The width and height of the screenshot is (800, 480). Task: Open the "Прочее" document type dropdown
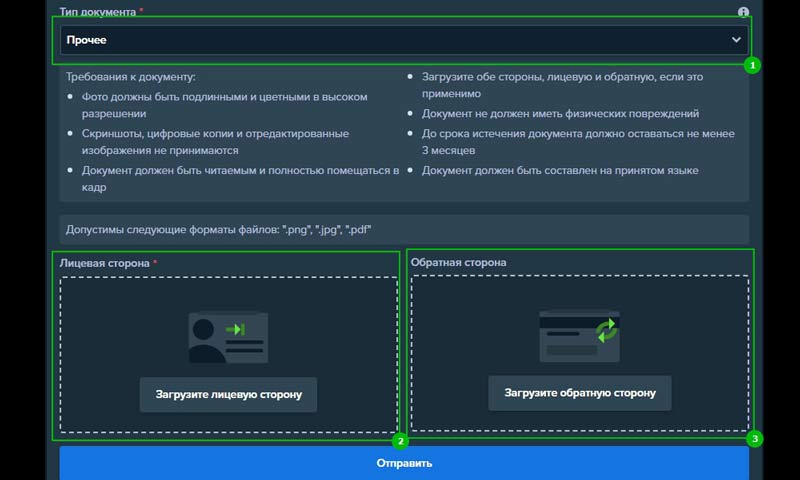click(x=400, y=40)
